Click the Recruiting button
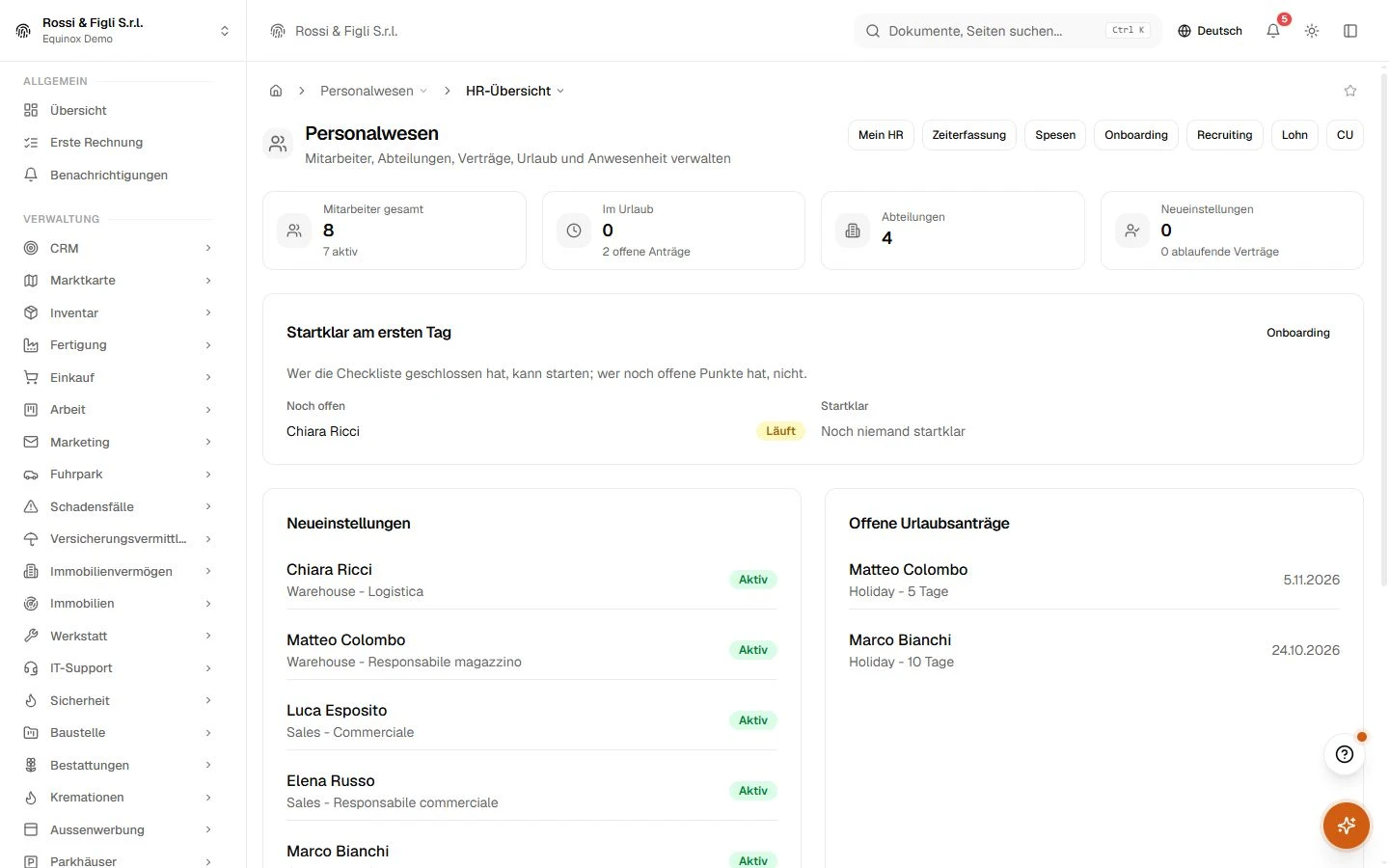 (x=1224, y=135)
